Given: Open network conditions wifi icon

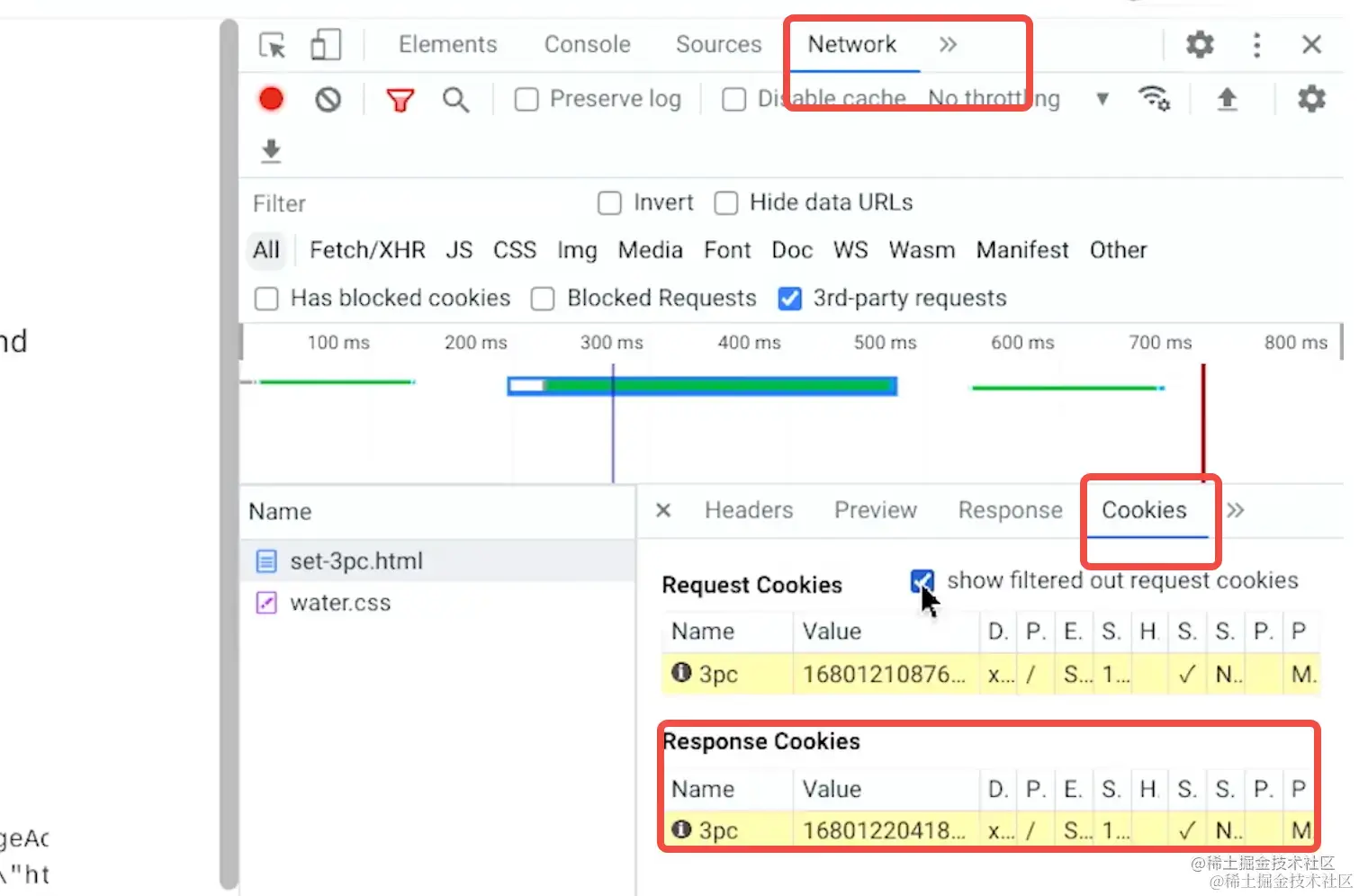Looking at the screenshot, I should (1154, 98).
